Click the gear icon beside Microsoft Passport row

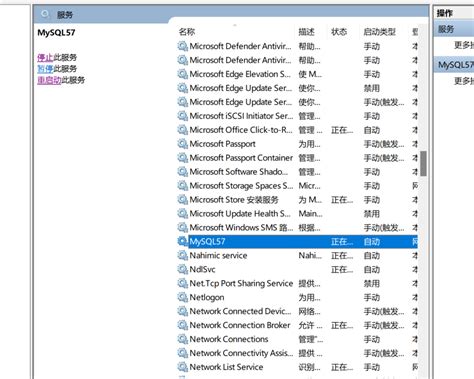pos(182,144)
